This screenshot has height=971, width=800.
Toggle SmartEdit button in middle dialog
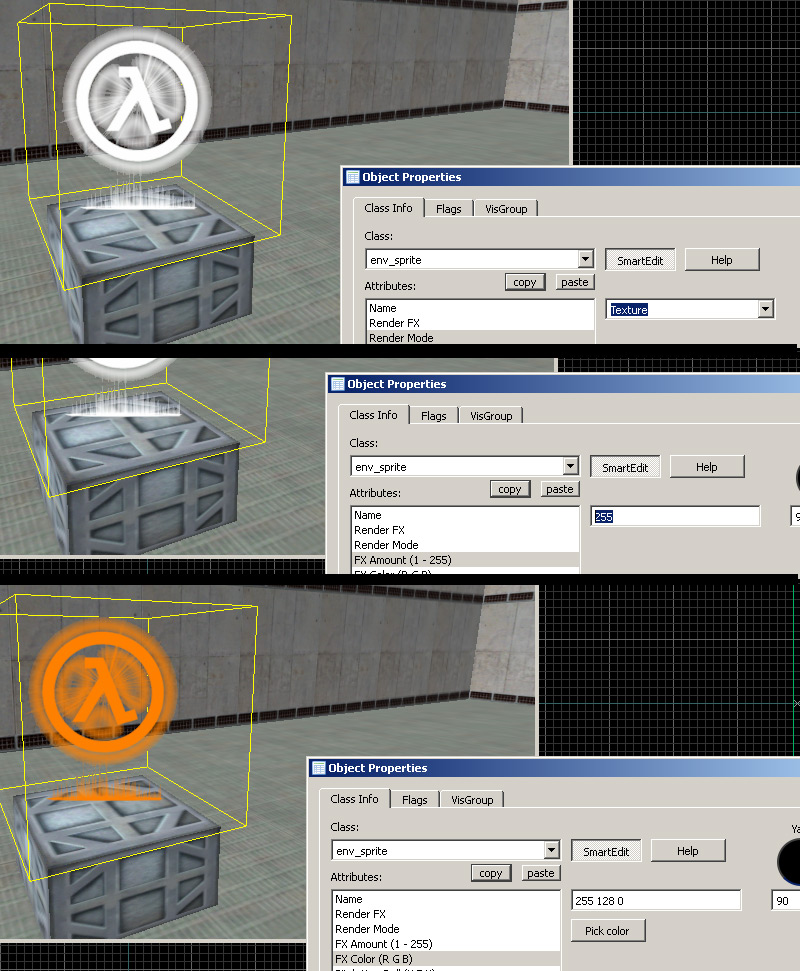(625, 468)
